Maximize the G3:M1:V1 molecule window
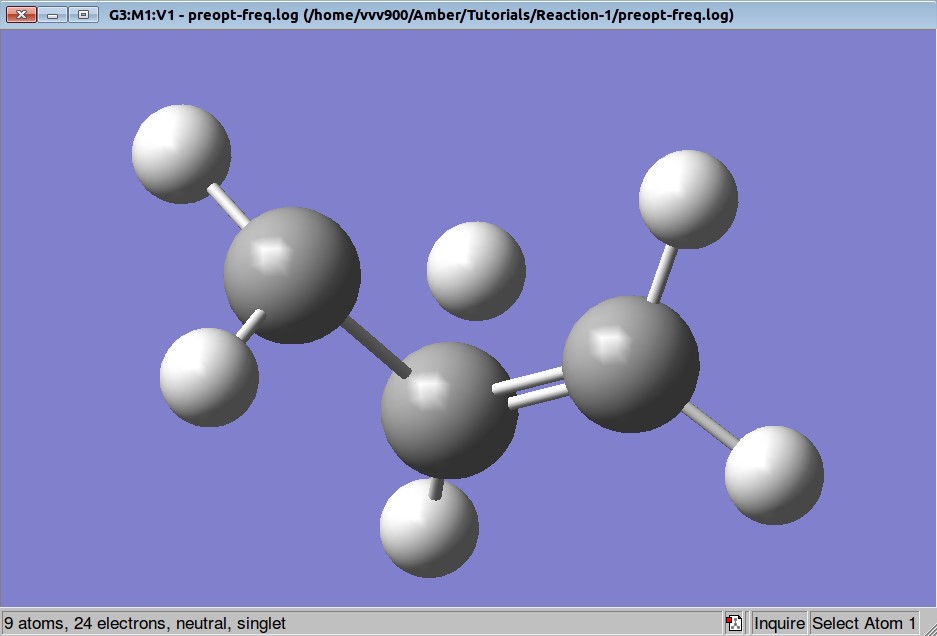Screen dimensions: 937x636 pos(84,14)
